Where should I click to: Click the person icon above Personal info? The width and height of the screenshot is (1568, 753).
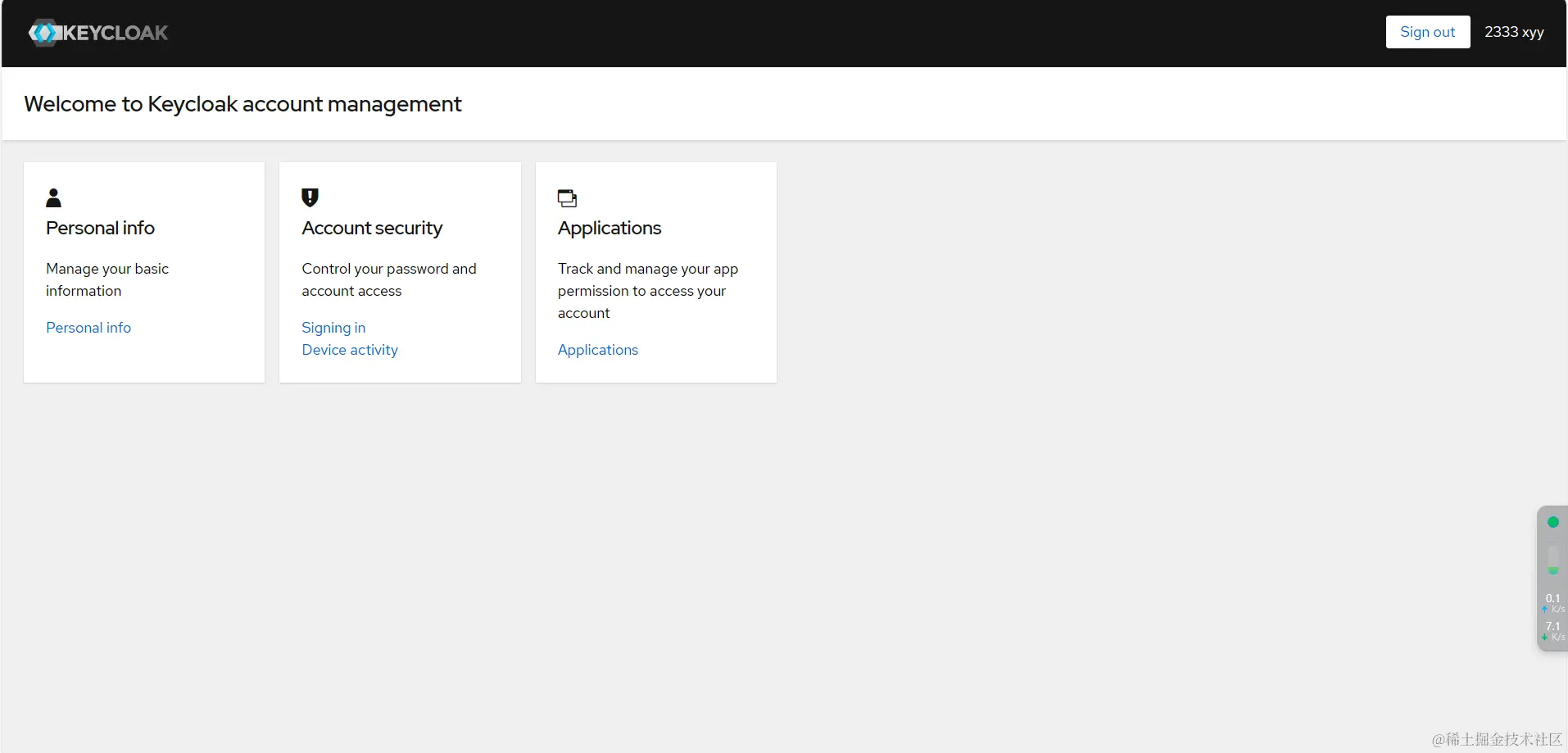(x=54, y=197)
